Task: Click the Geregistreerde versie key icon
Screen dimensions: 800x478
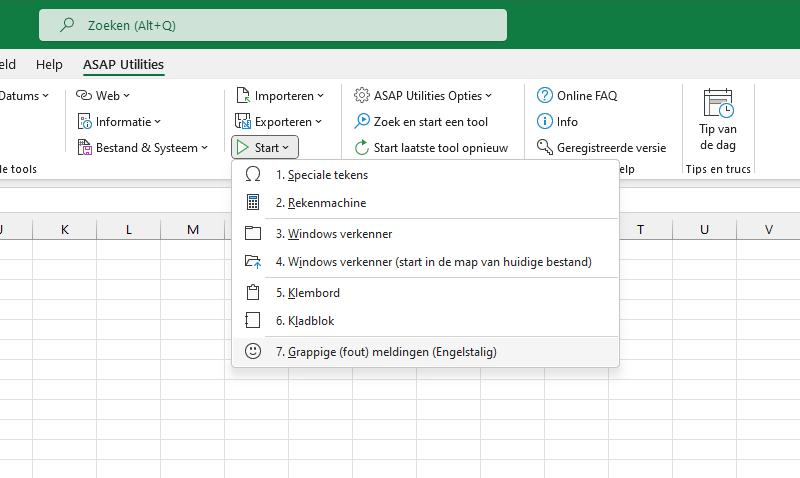Action: pyautogui.click(x=545, y=147)
